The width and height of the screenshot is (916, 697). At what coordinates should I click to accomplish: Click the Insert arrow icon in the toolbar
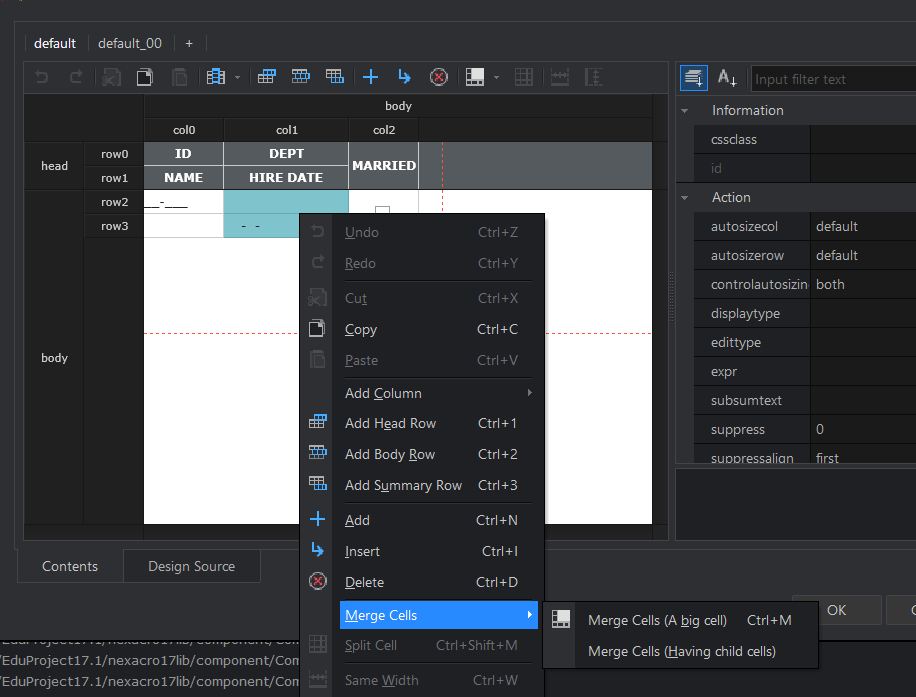(x=404, y=77)
